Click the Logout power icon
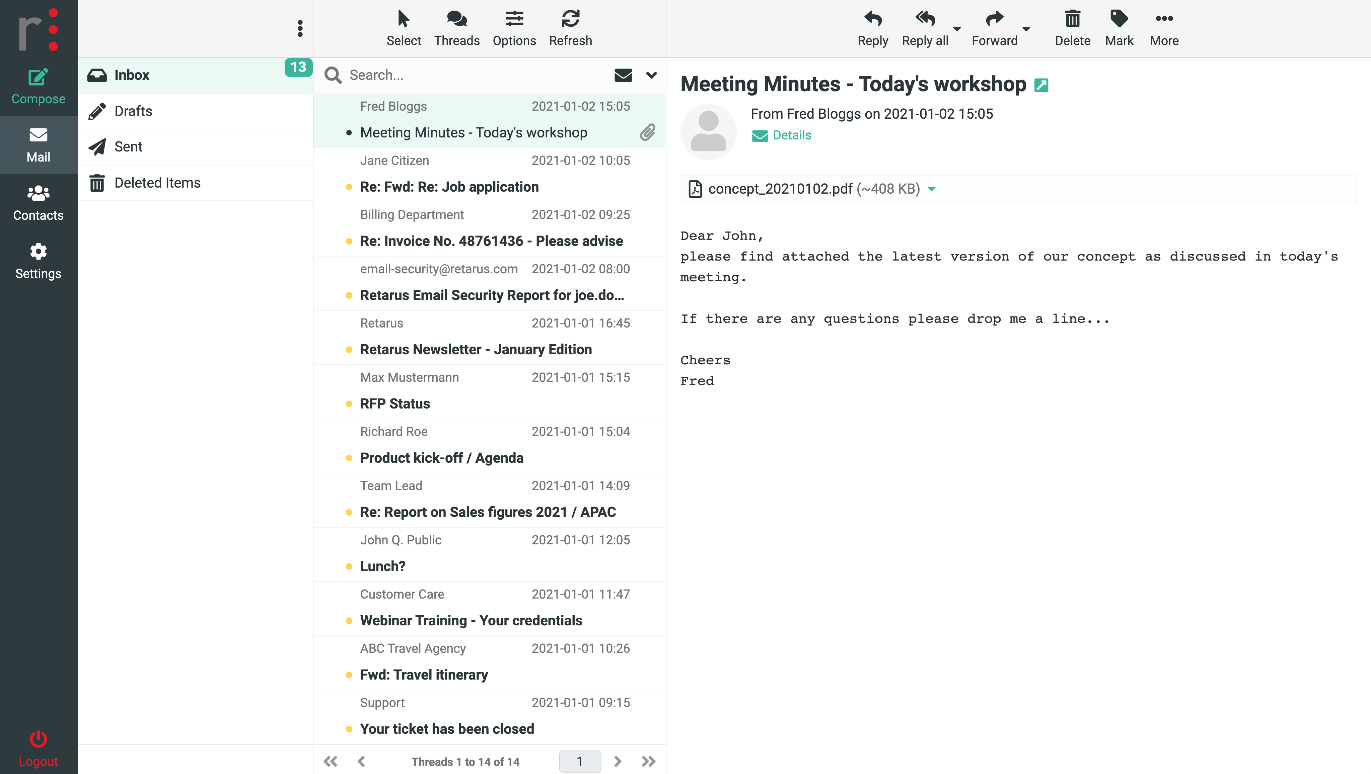The width and height of the screenshot is (1371, 774). click(x=38, y=740)
